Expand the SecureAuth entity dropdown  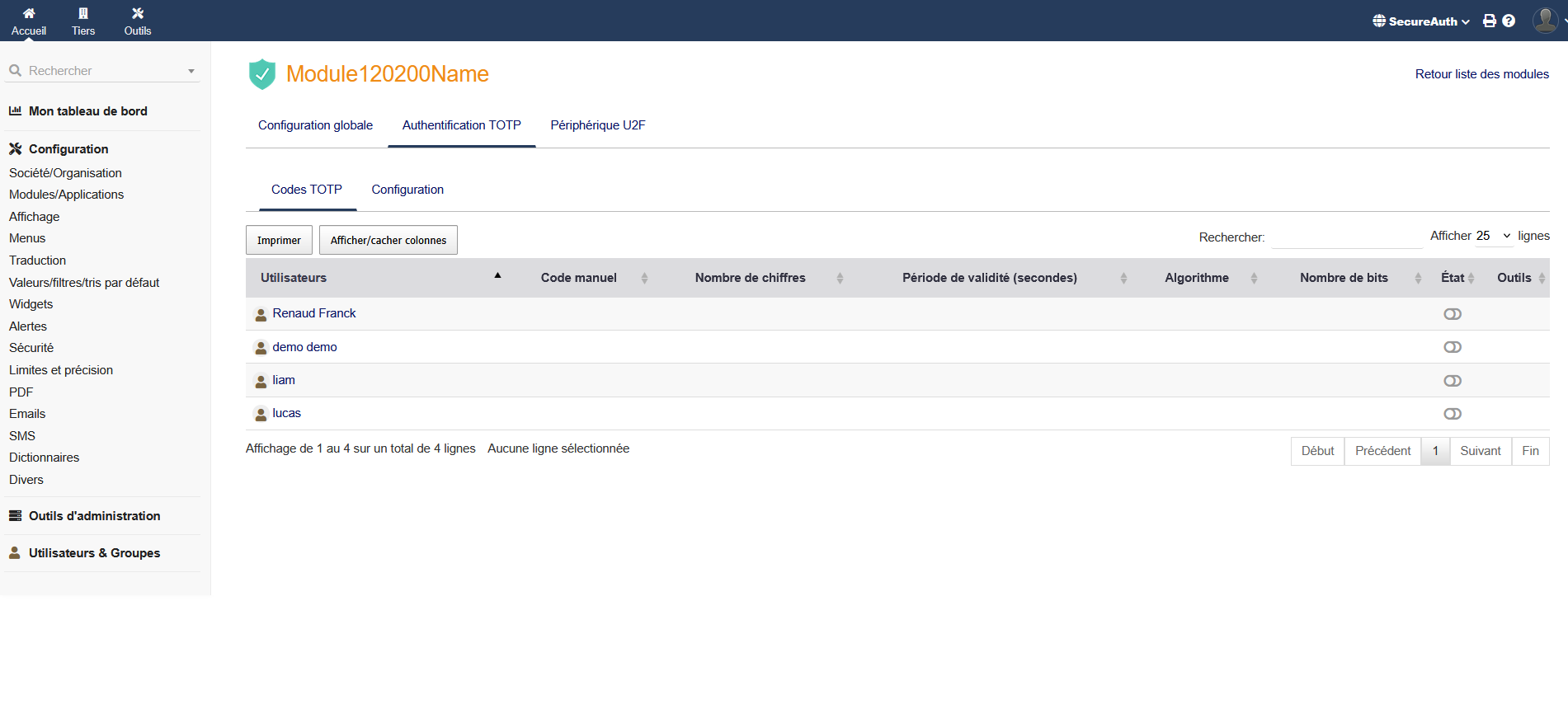1420,21
